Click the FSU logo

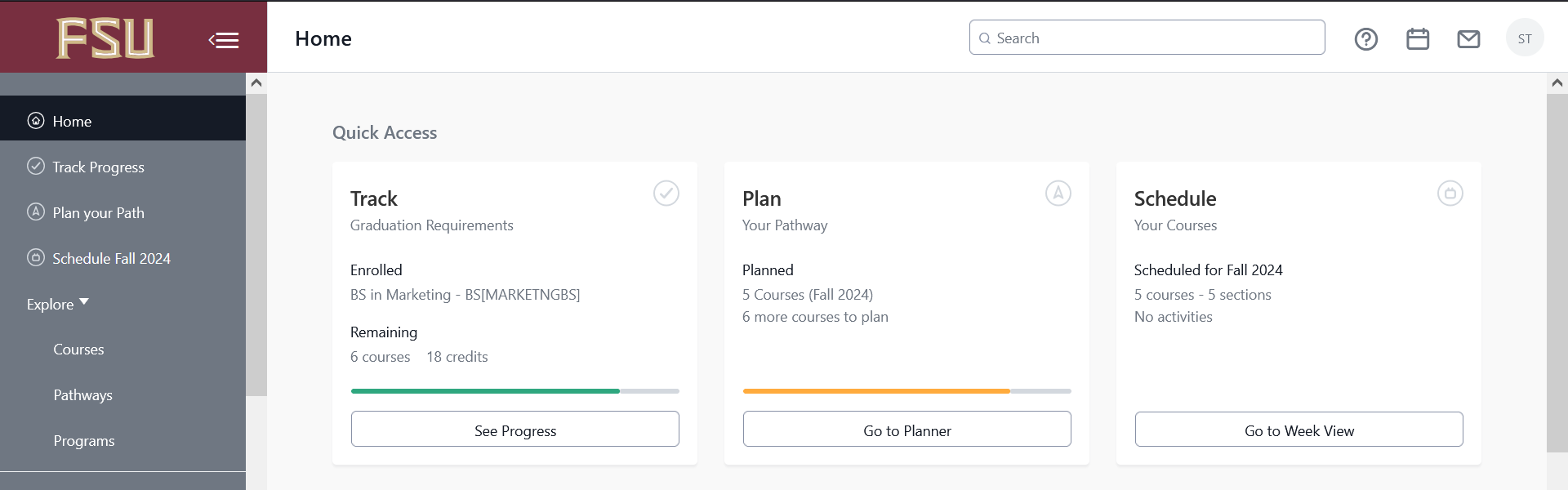click(105, 38)
